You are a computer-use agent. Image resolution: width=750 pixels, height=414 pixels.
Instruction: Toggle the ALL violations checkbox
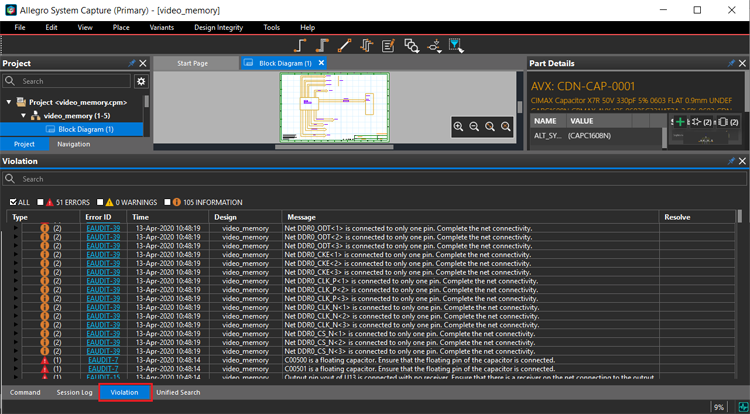[x=13, y=202]
